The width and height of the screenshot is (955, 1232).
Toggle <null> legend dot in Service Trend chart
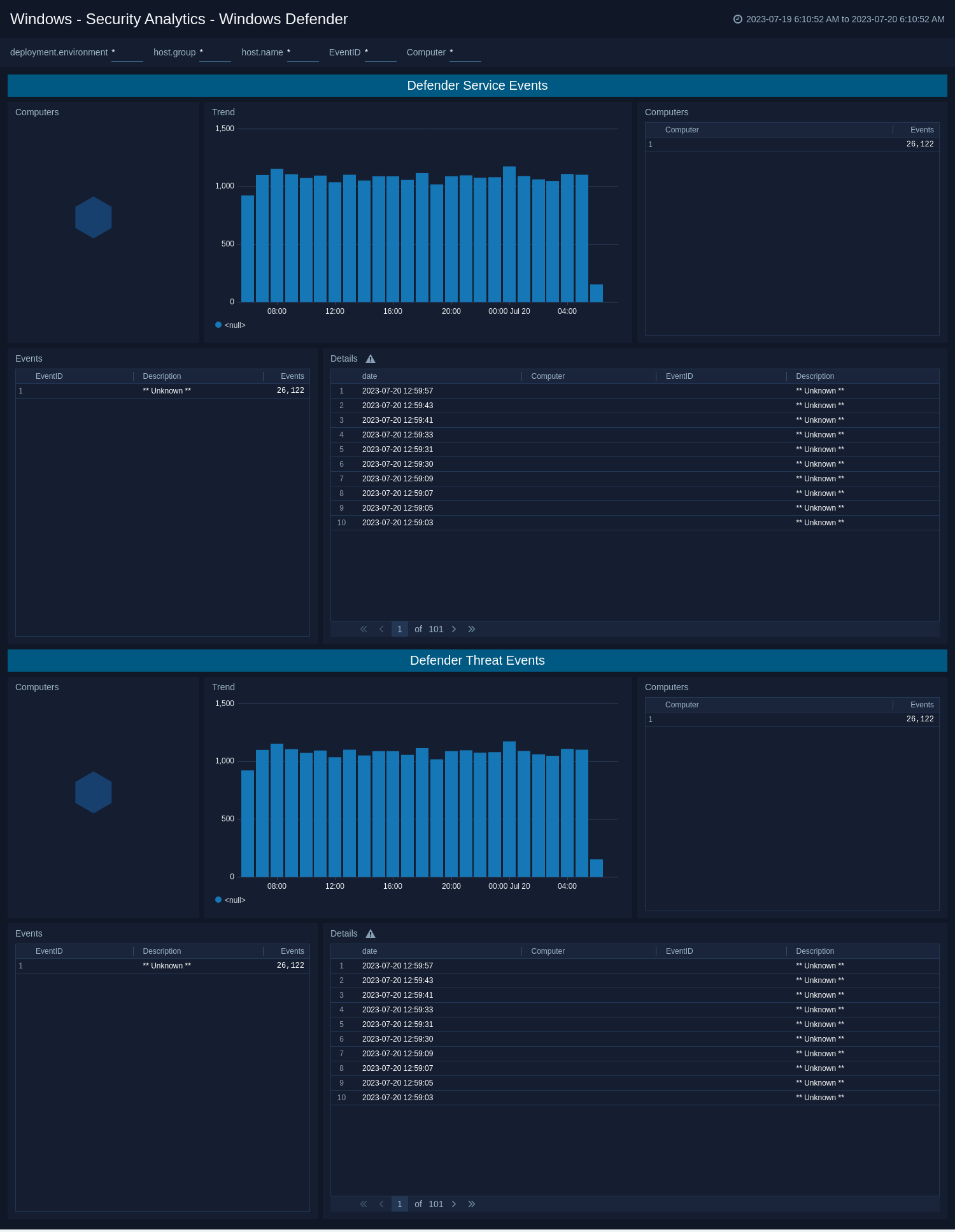pyautogui.click(x=218, y=325)
